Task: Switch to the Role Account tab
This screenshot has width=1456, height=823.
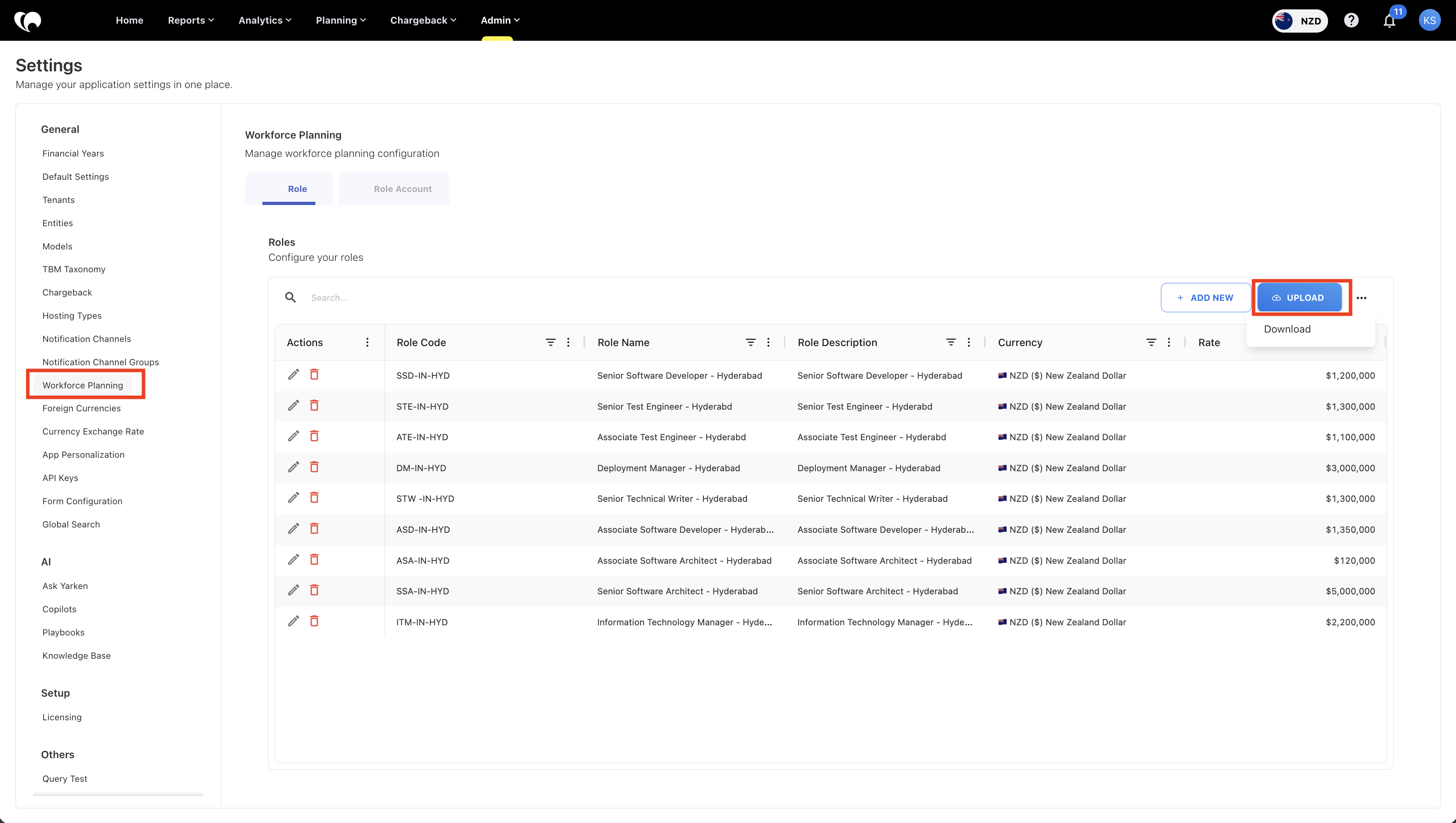Action: (x=394, y=189)
